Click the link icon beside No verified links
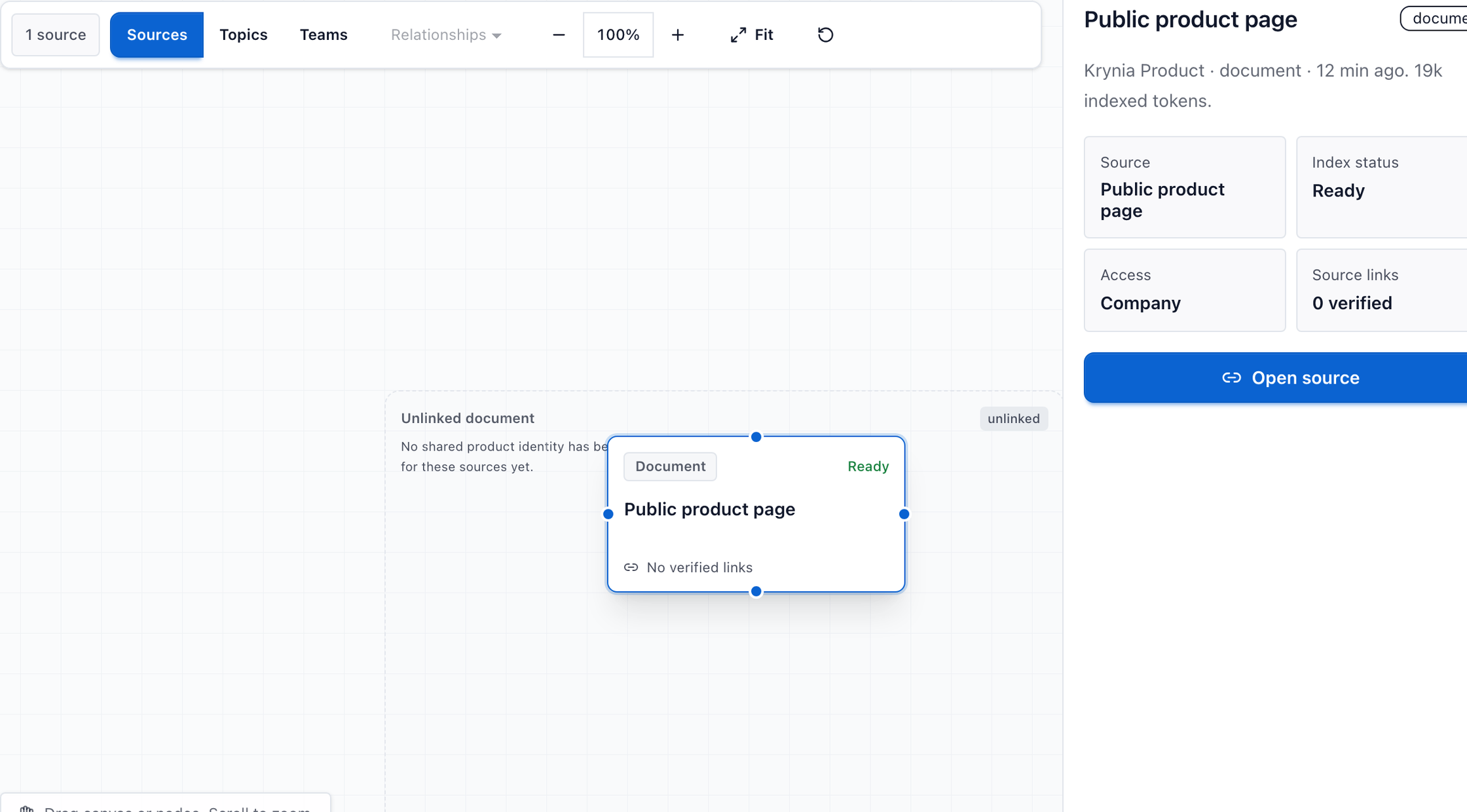Image resolution: width=1467 pixels, height=812 pixels. point(631,567)
